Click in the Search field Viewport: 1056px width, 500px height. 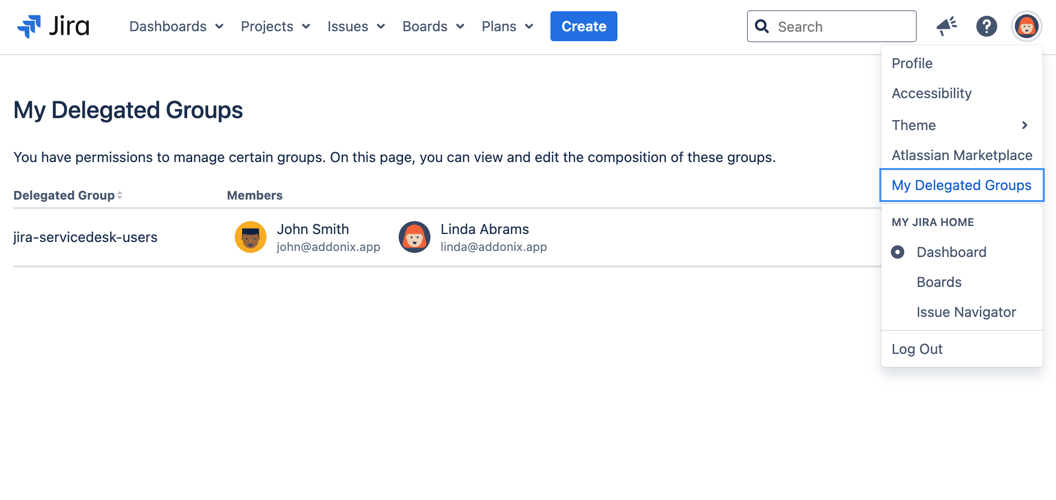tap(832, 26)
